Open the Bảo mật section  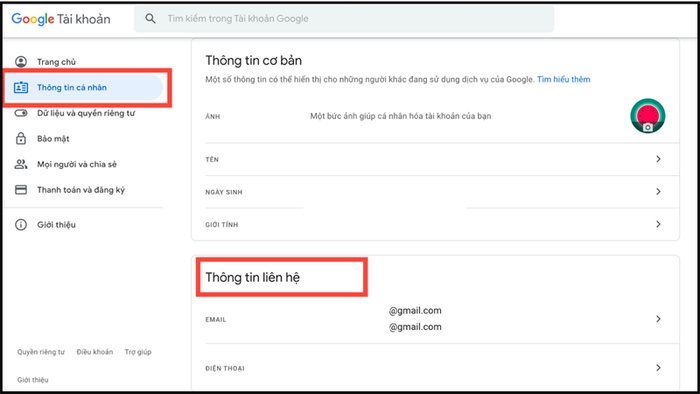53,139
